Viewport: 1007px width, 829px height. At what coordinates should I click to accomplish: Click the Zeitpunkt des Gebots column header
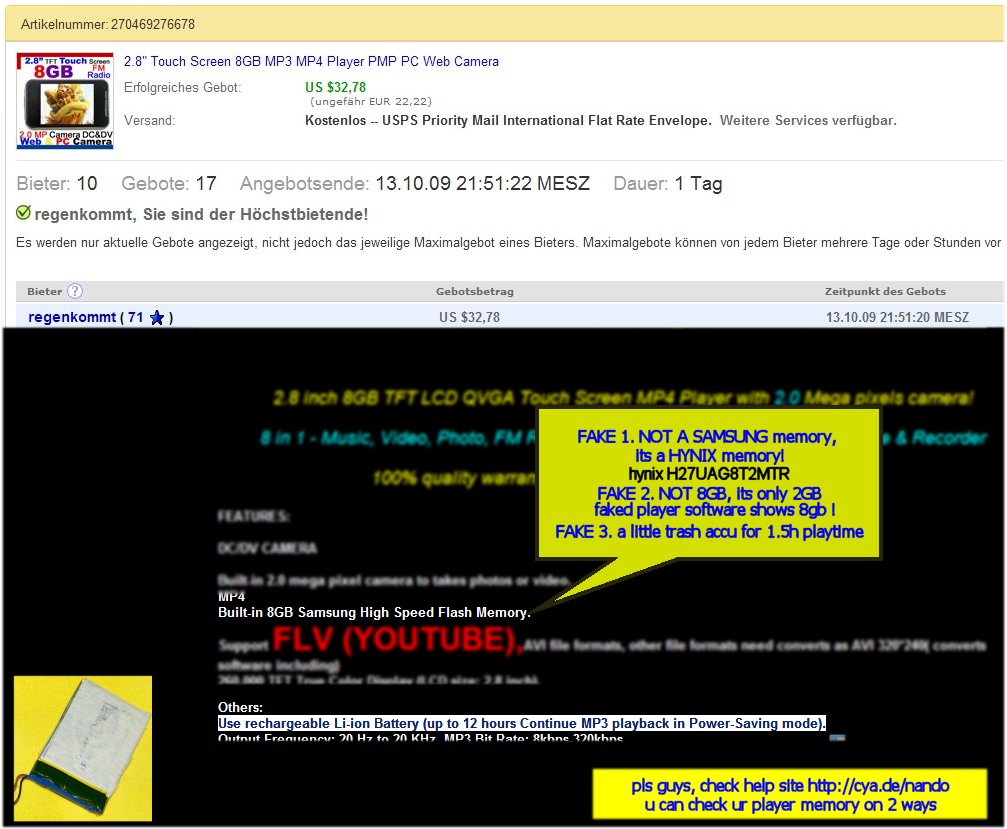click(x=885, y=292)
